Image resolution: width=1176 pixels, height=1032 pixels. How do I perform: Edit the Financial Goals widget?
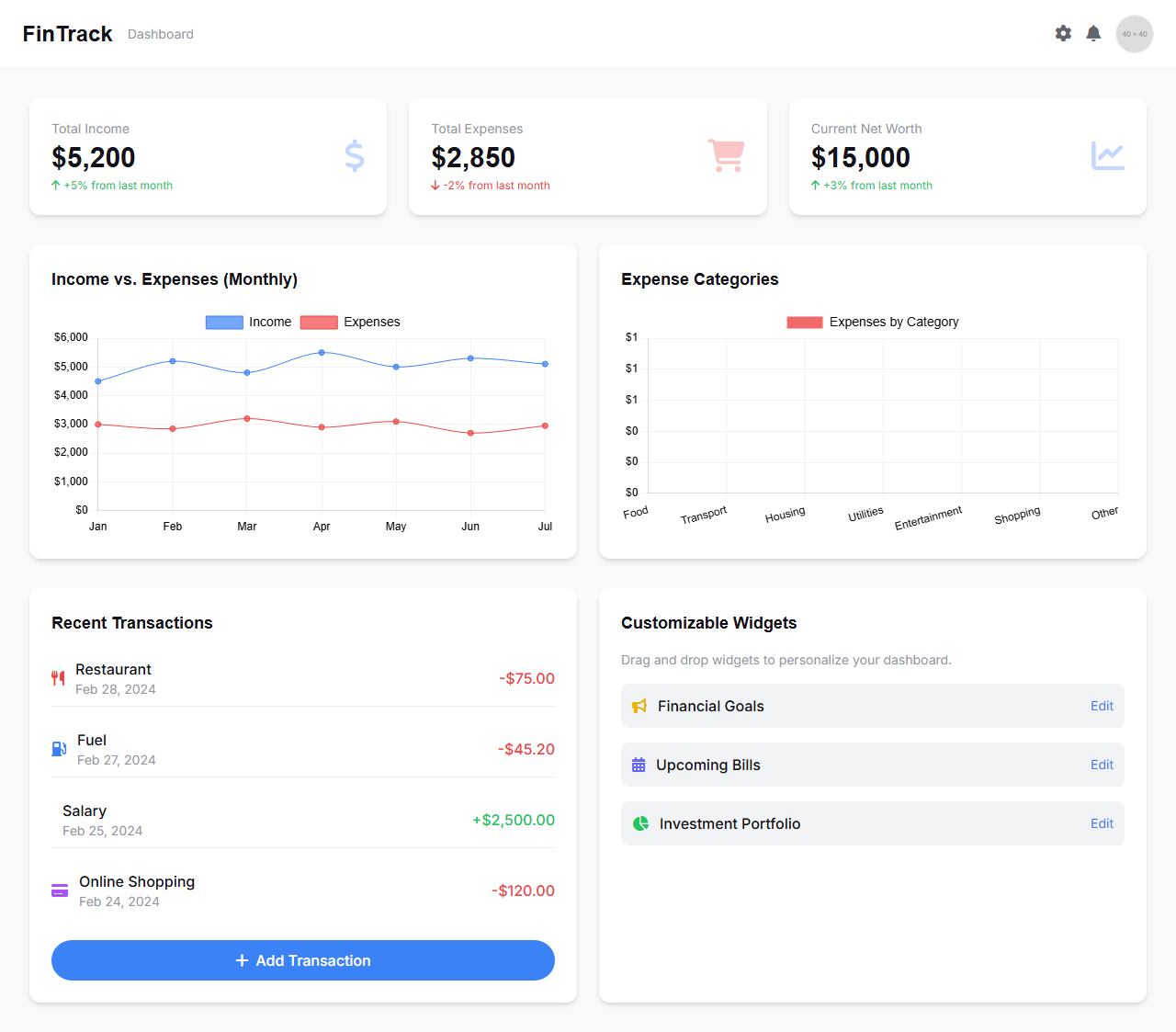coord(1102,706)
